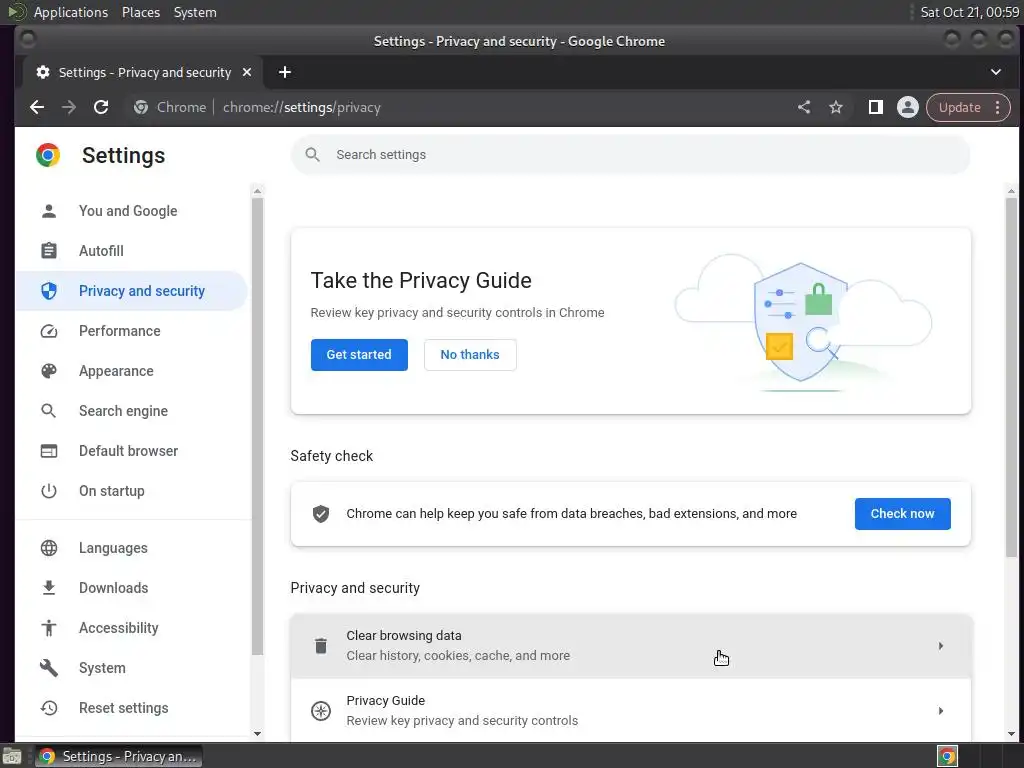The width and height of the screenshot is (1024, 768).
Task: Click the Safety check shield icon
Action: 321,514
